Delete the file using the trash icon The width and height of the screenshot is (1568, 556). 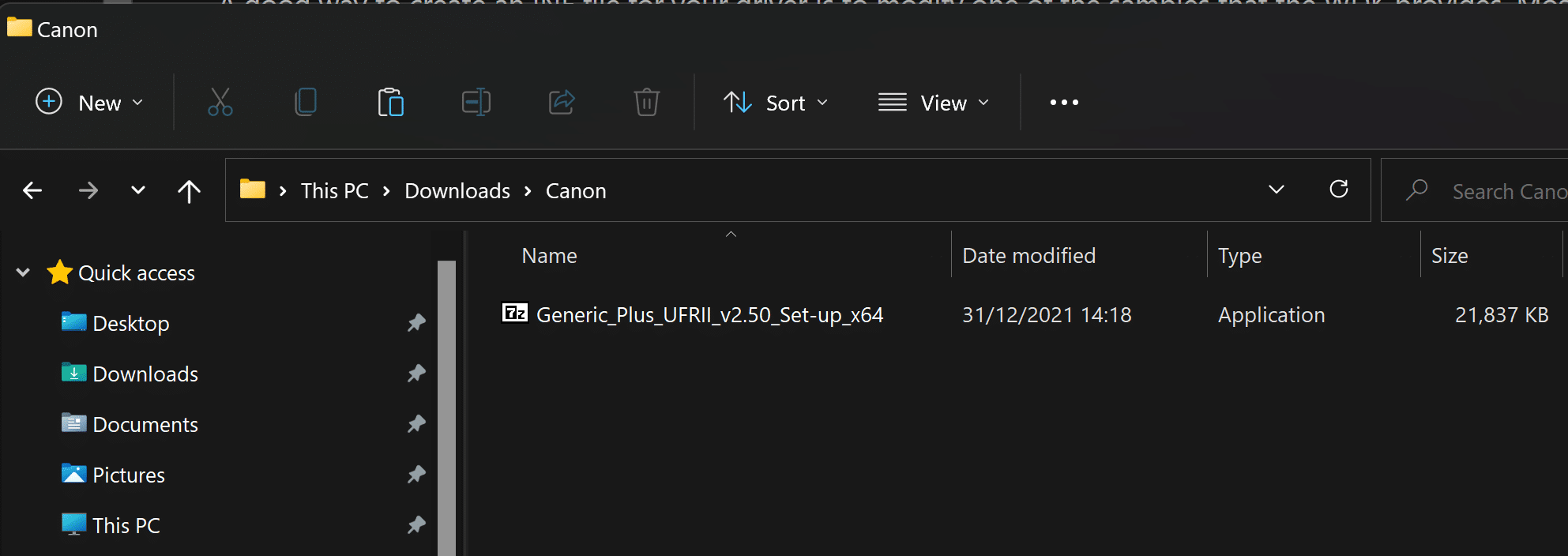(x=646, y=102)
